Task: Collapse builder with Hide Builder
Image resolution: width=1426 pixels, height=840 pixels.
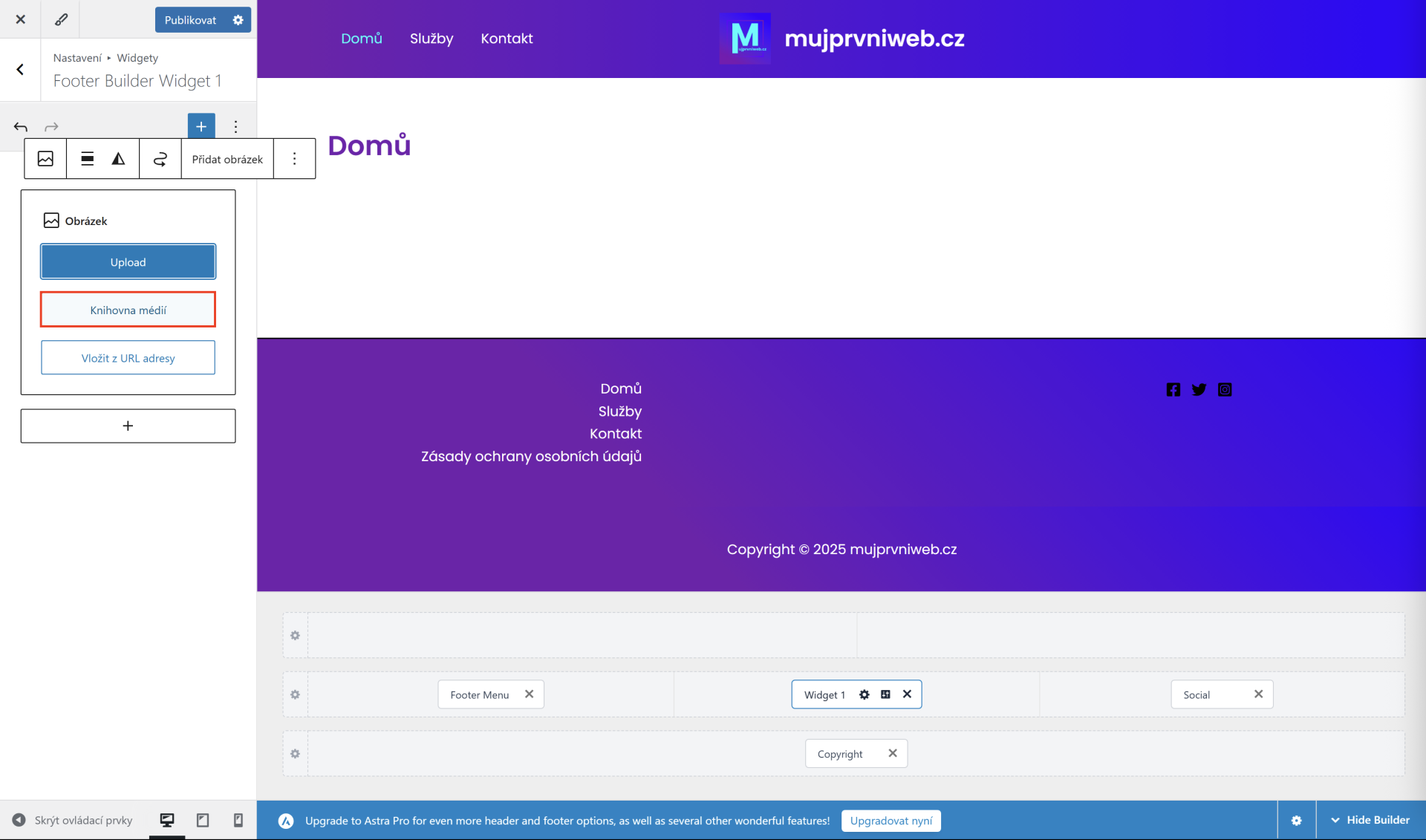Action: click(1370, 820)
